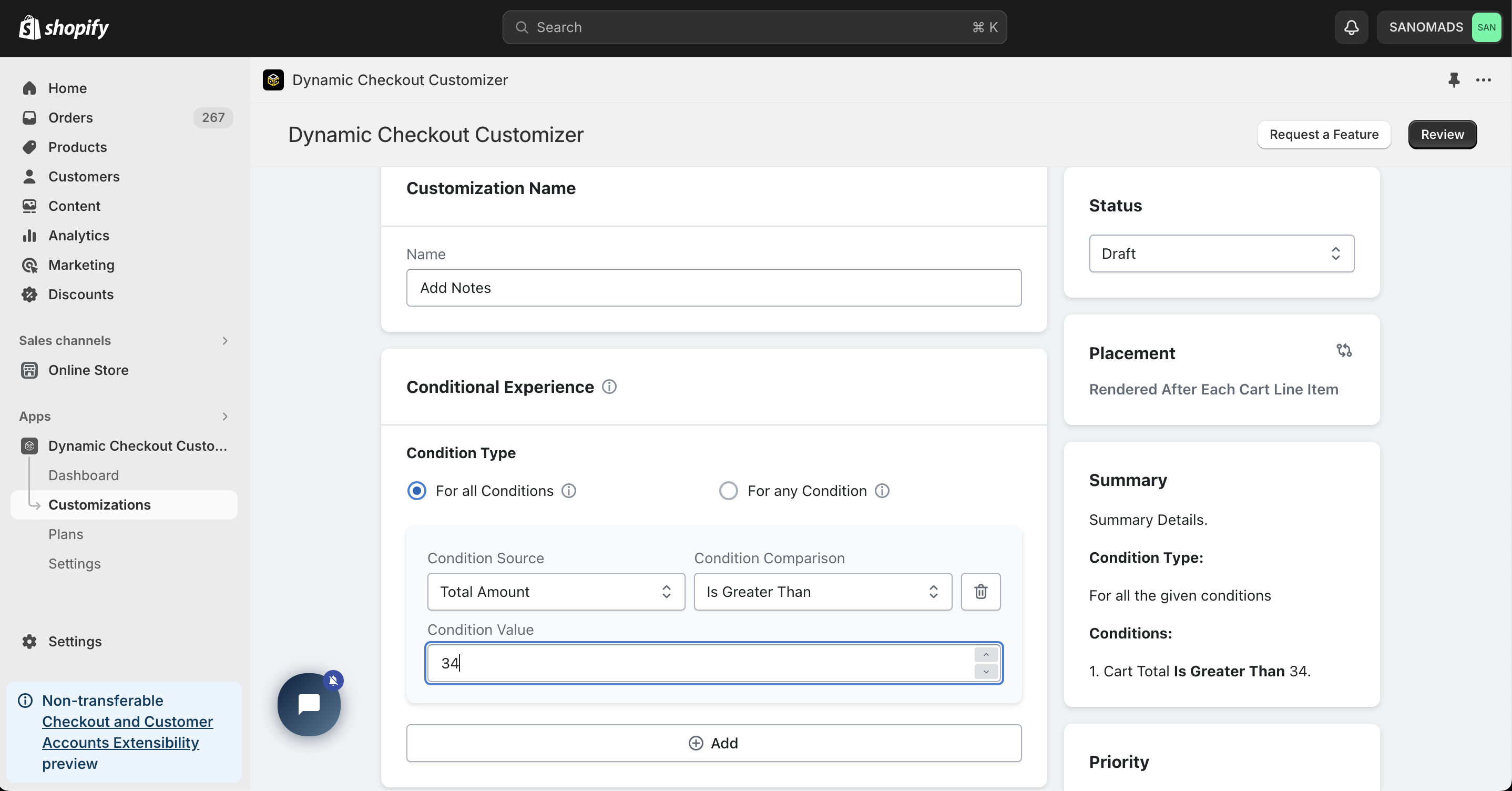Open Condition Comparison Is Greater Than dropdown
The image size is (1512, 791).
[x=823, y=591]
